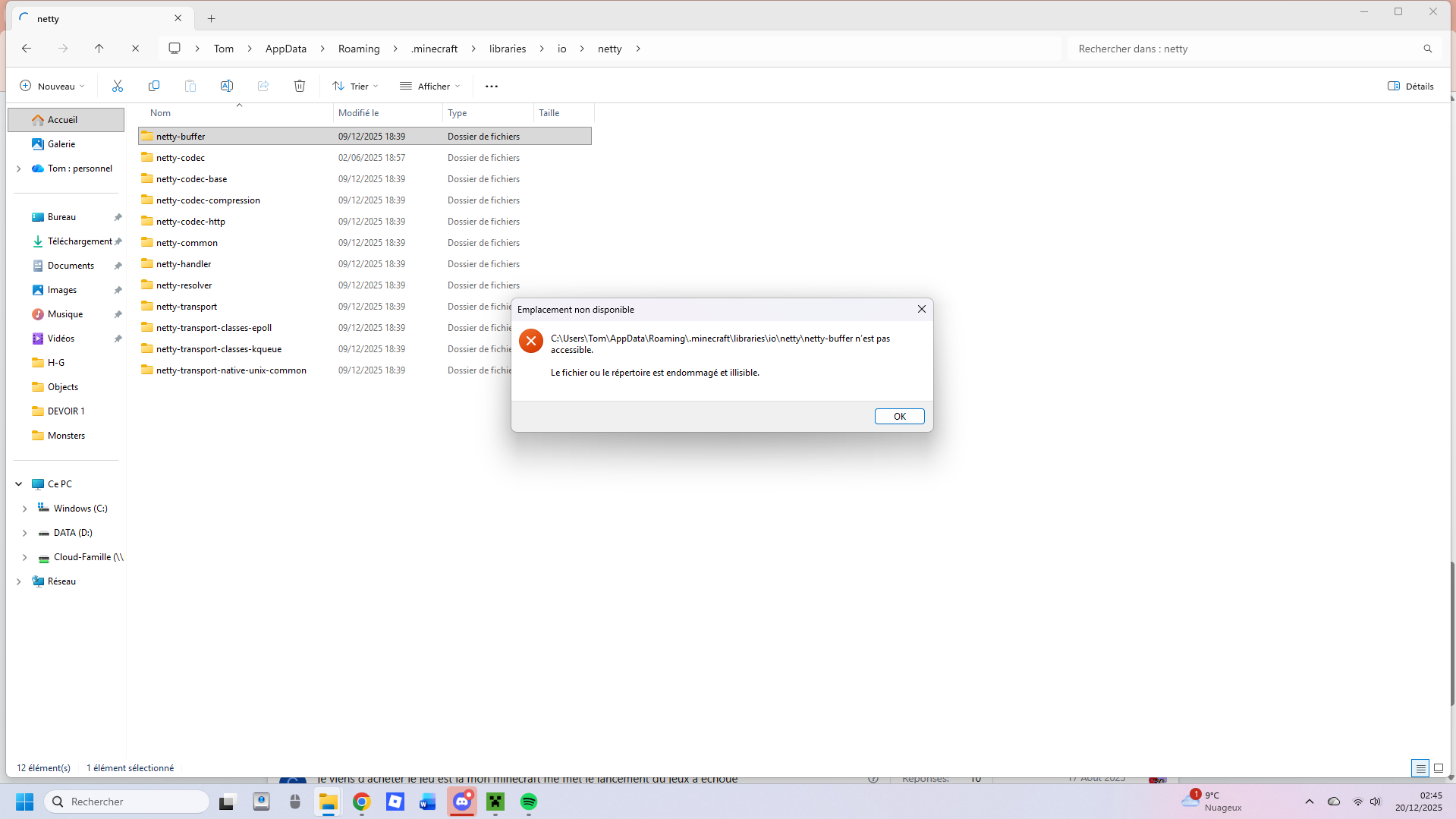Open Téléchargement in quick access
1456x819 pixels.
(x=66, y=241)
